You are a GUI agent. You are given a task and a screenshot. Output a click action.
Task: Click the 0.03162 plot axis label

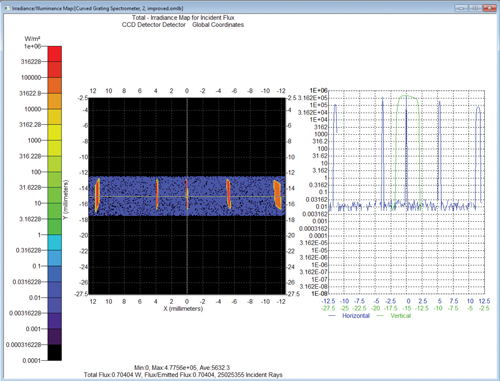coord(317,199)
